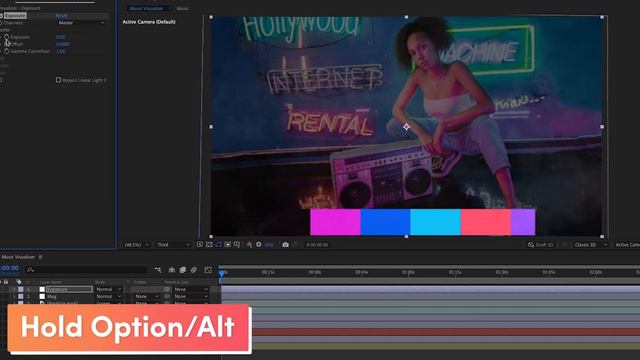Click the Parent & Link column header
The height and width of the screenshot is (360, 640).
[176, 282]
